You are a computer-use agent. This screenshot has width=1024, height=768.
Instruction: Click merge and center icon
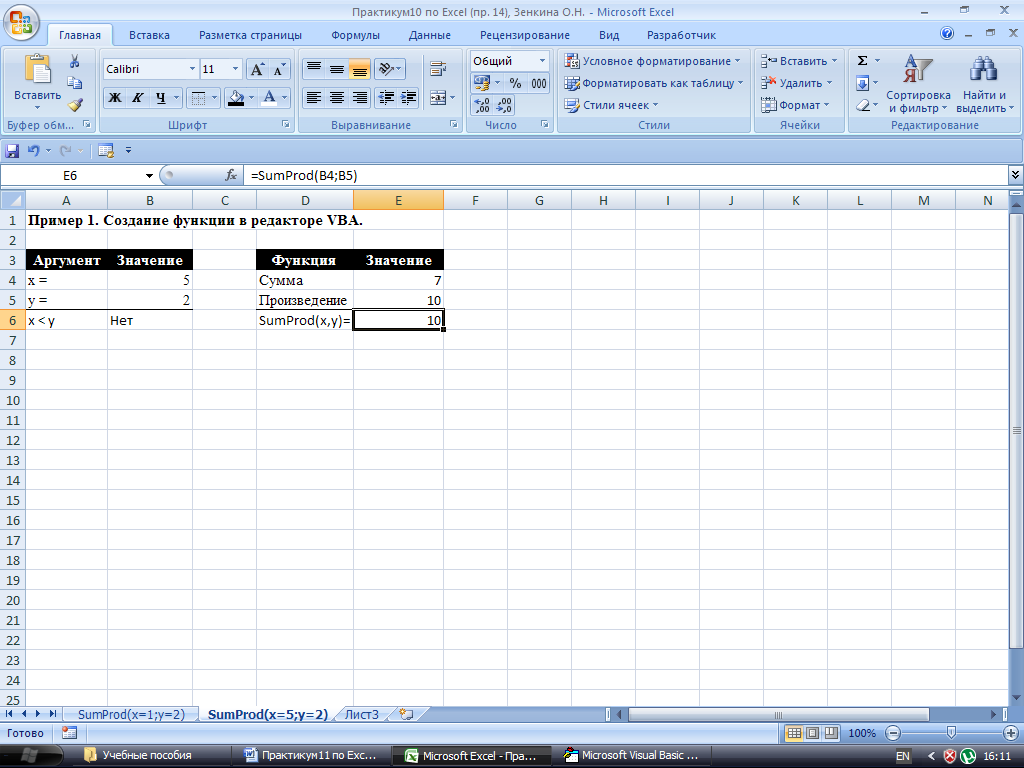(x=438, y=98)
